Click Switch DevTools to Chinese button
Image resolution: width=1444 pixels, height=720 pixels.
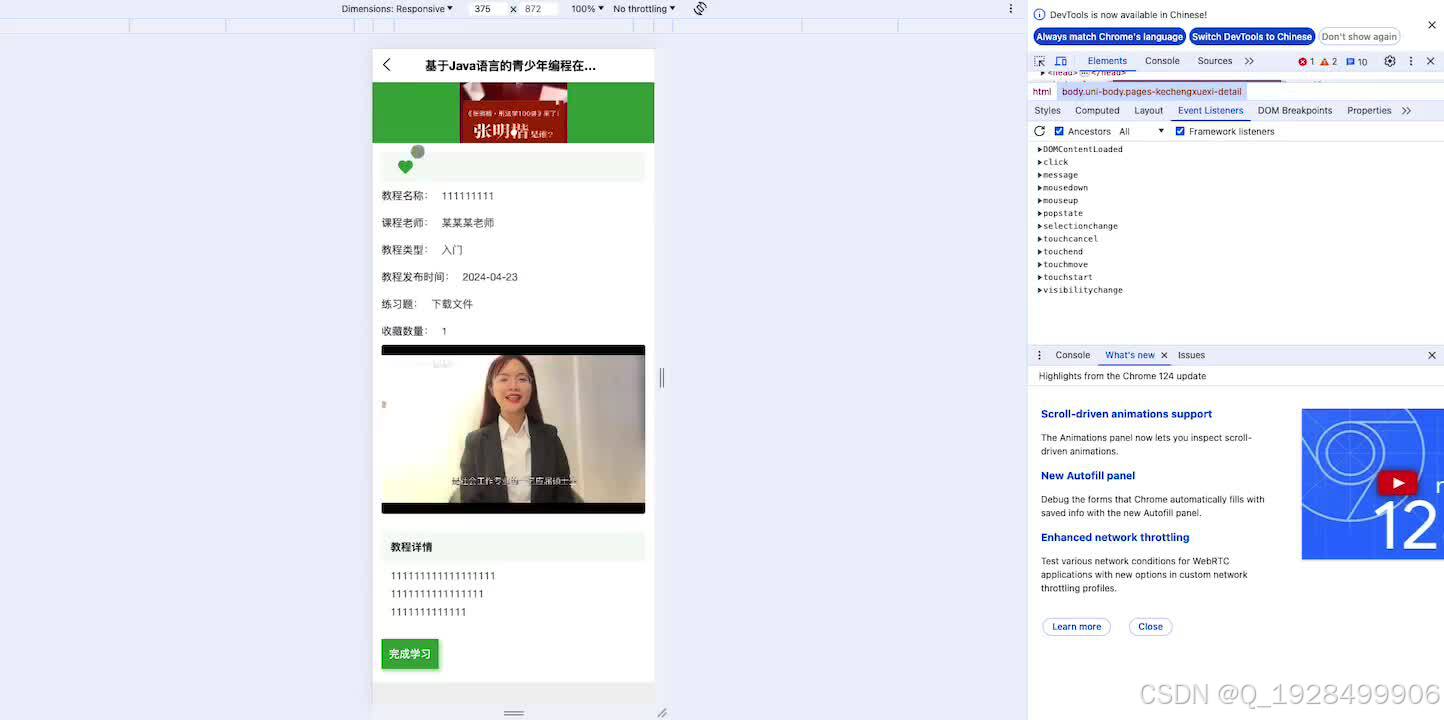(1252, 37)
